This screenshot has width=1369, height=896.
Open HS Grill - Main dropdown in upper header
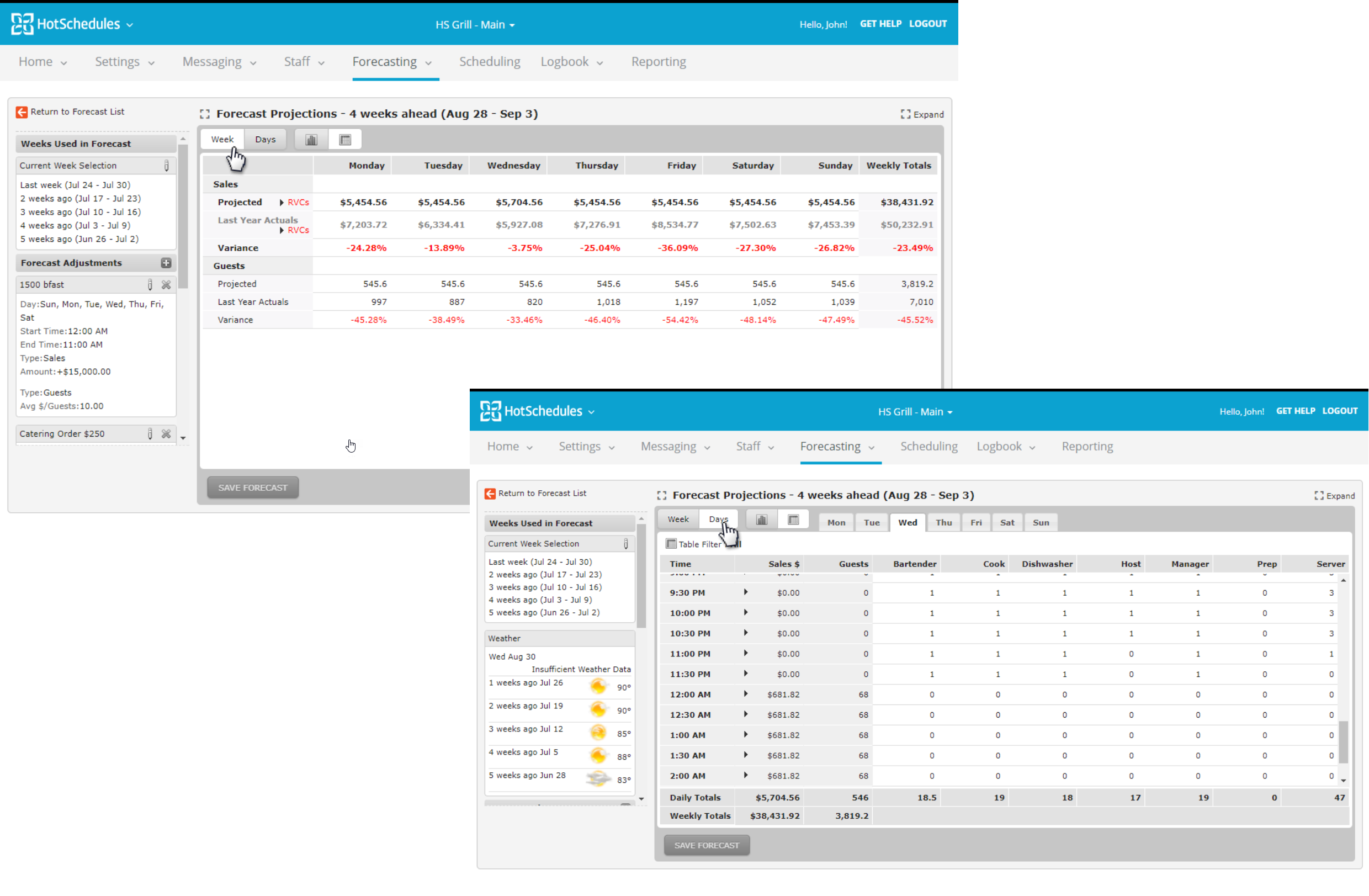click(475, 25)
